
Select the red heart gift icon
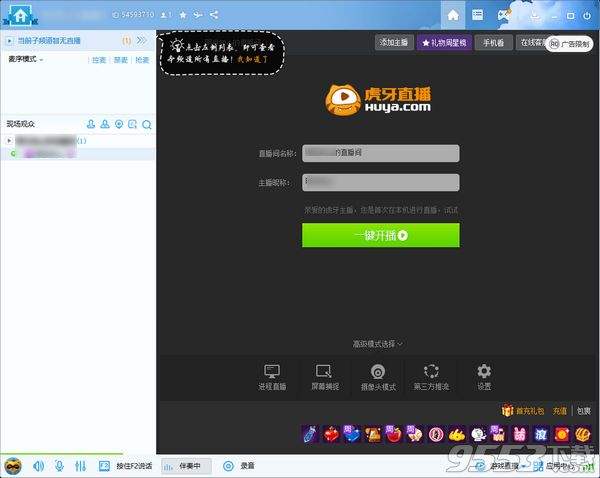tap(331, 434)
